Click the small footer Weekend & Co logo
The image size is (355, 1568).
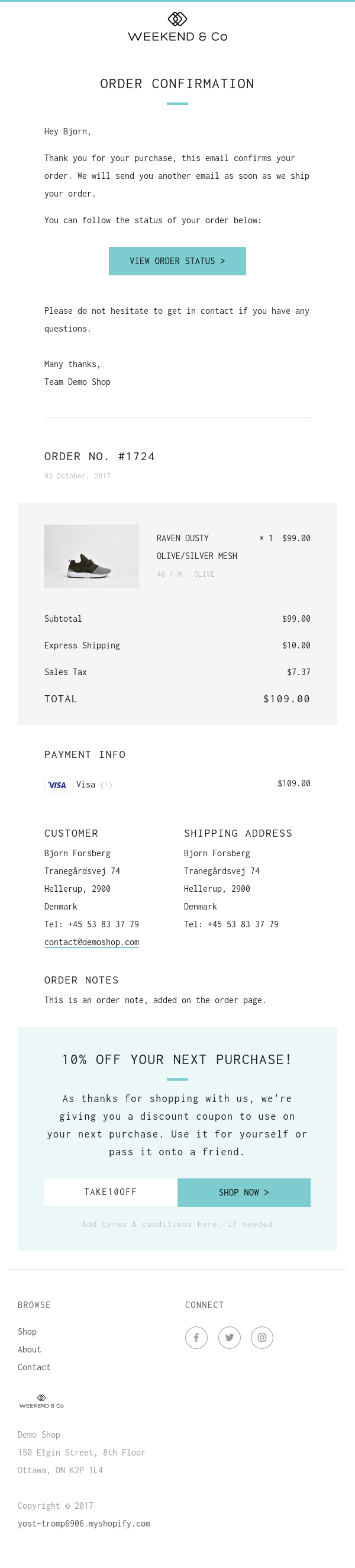coord(41,1401)
